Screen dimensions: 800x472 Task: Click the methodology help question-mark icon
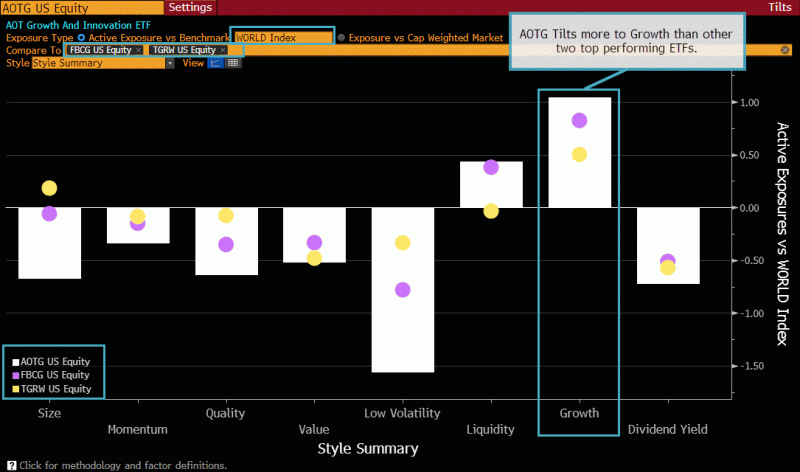(x=11, y=465)
